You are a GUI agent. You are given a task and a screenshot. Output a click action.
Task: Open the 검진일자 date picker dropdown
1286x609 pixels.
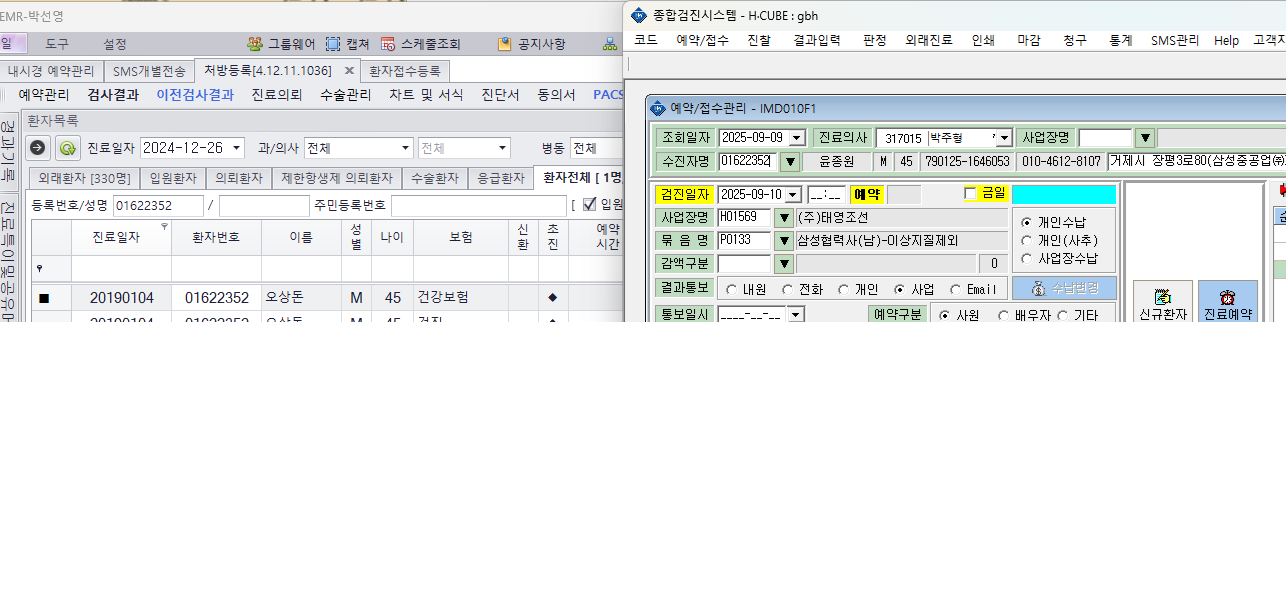tap(794, 194)
